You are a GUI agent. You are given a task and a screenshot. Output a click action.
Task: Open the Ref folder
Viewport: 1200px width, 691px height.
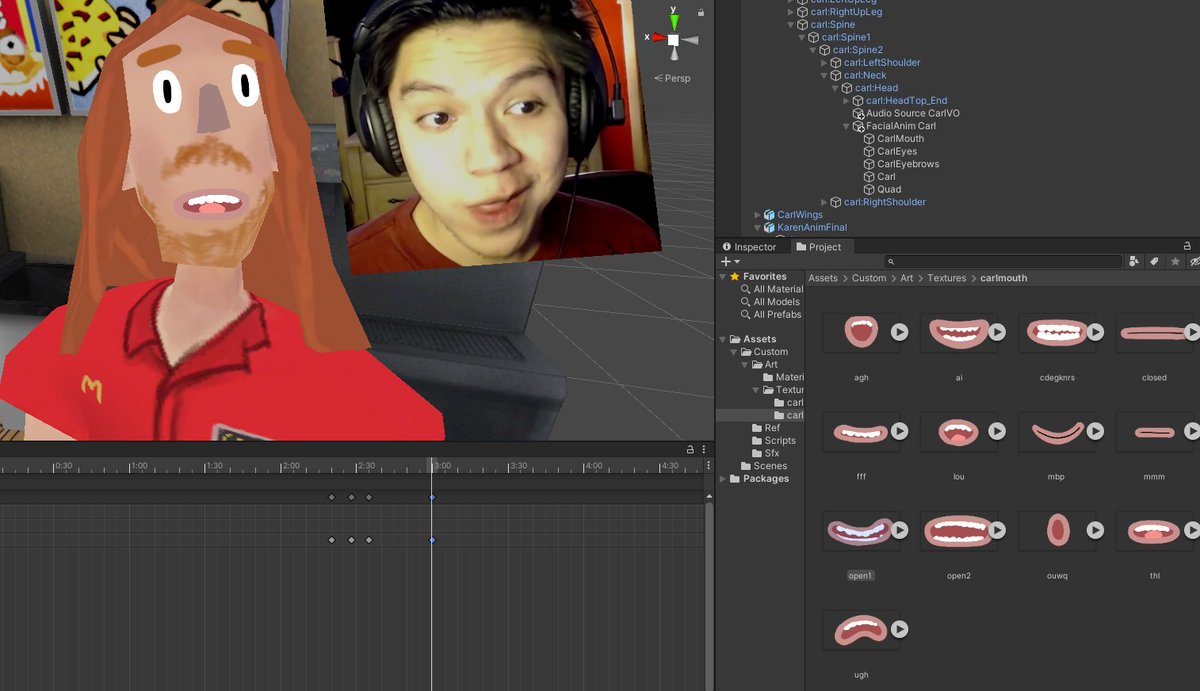click(x=766, y=428)
